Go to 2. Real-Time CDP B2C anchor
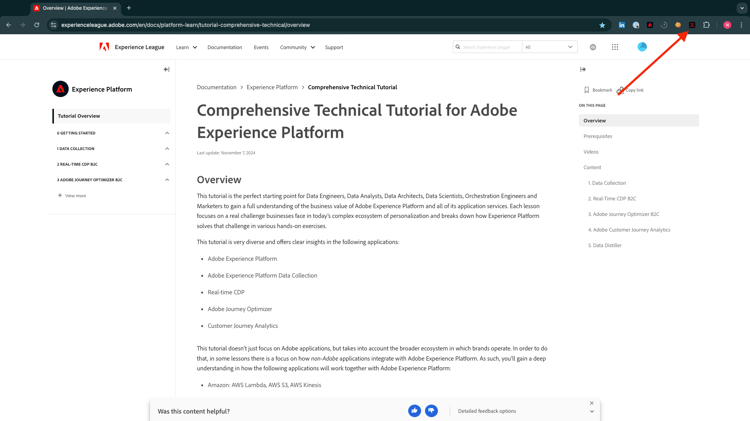 pos(612,199)
